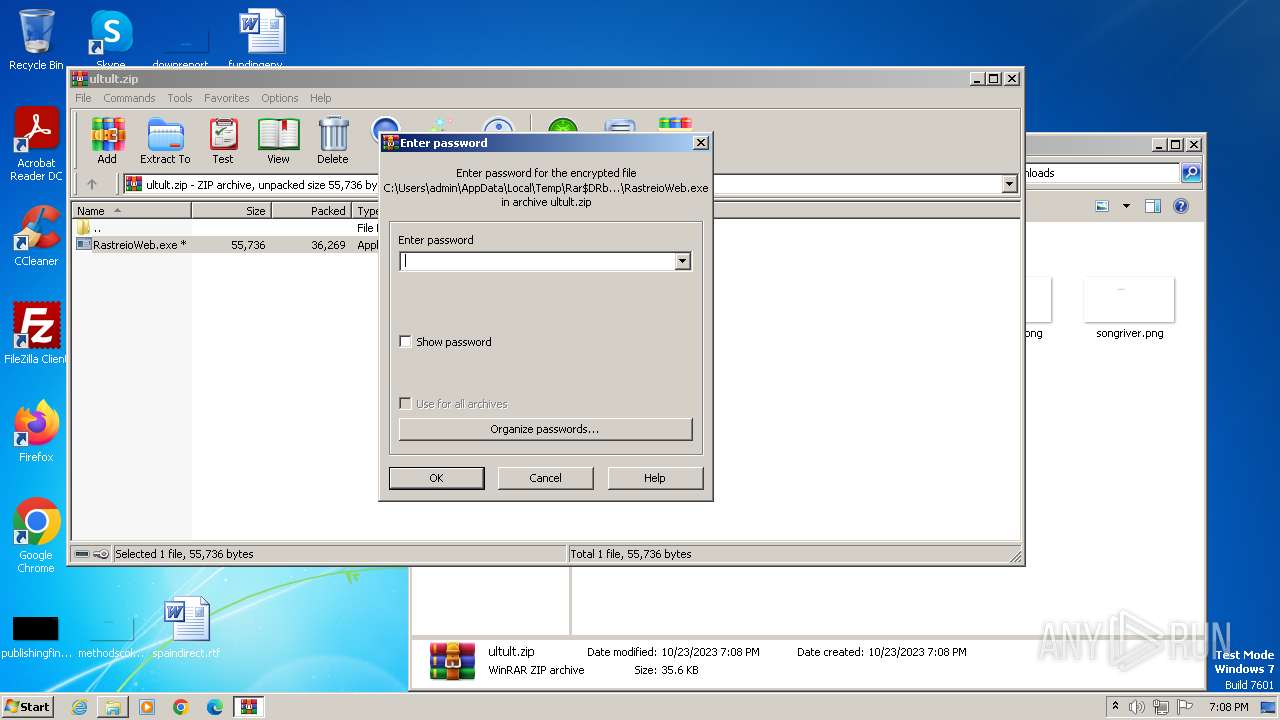This screenshot has height=720, width=1280.
Task: Click the Extract To toolbar icon
Action: 165,140
